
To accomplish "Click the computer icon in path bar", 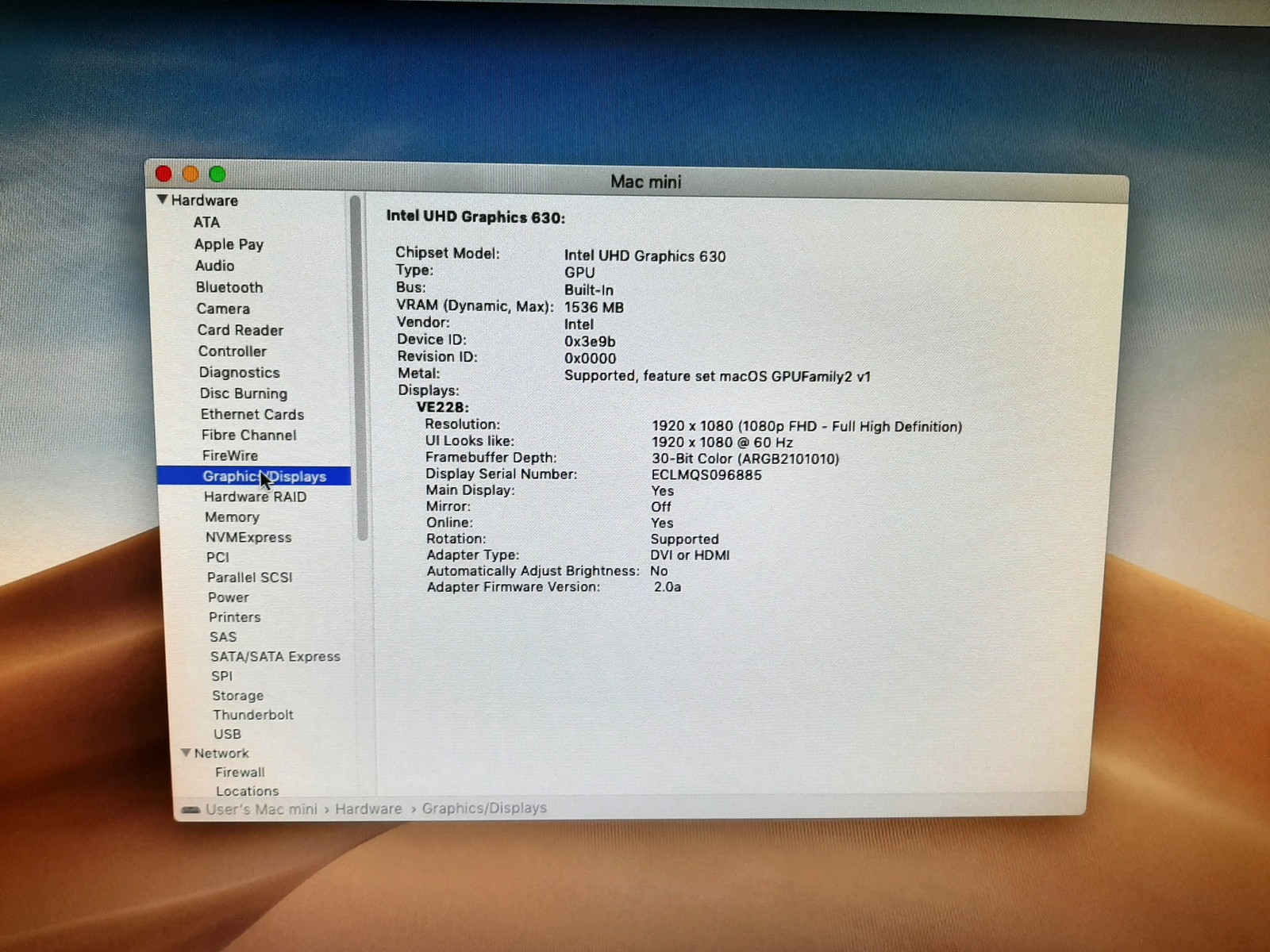I will (x=190, y=810).
